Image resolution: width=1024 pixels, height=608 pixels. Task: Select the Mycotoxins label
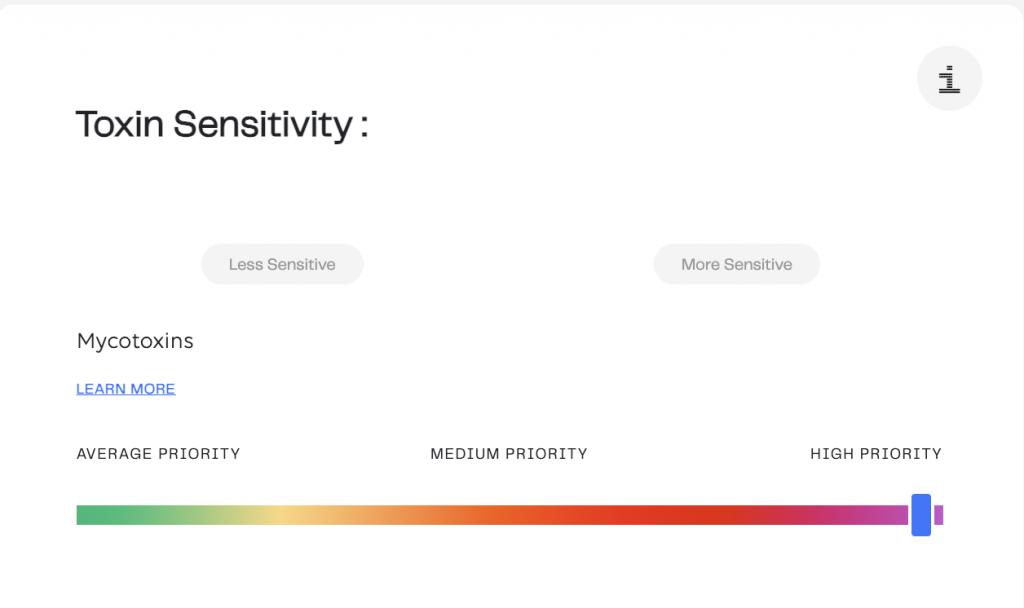pos(135,341)
